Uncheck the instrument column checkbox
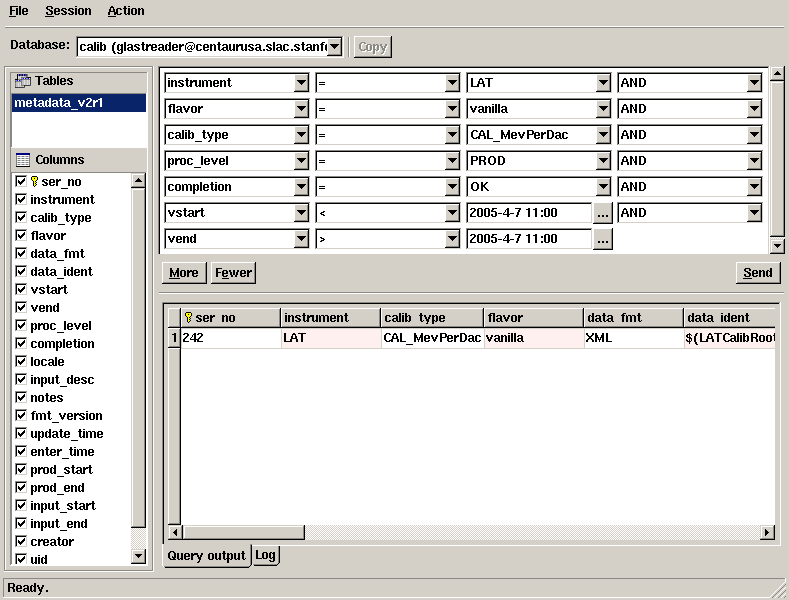Image resolution: width=789 pixels, height=600 pixels. click(21, 200)
